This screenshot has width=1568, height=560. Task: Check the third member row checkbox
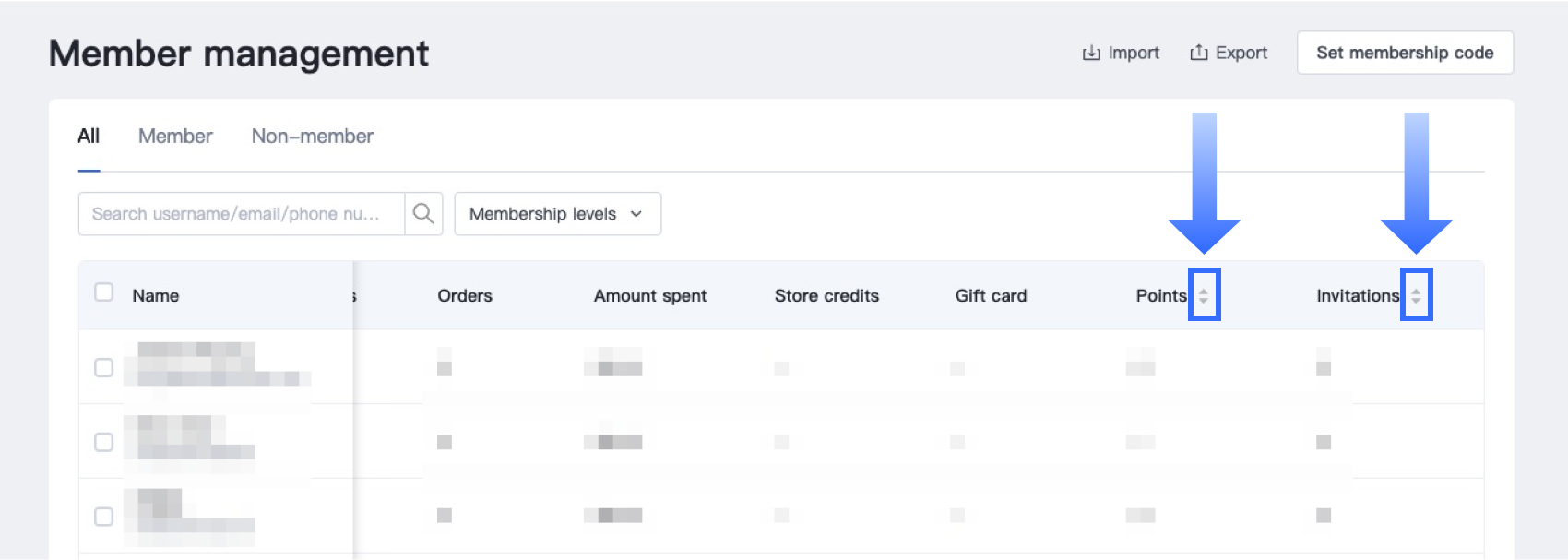(x=104, y=517)
